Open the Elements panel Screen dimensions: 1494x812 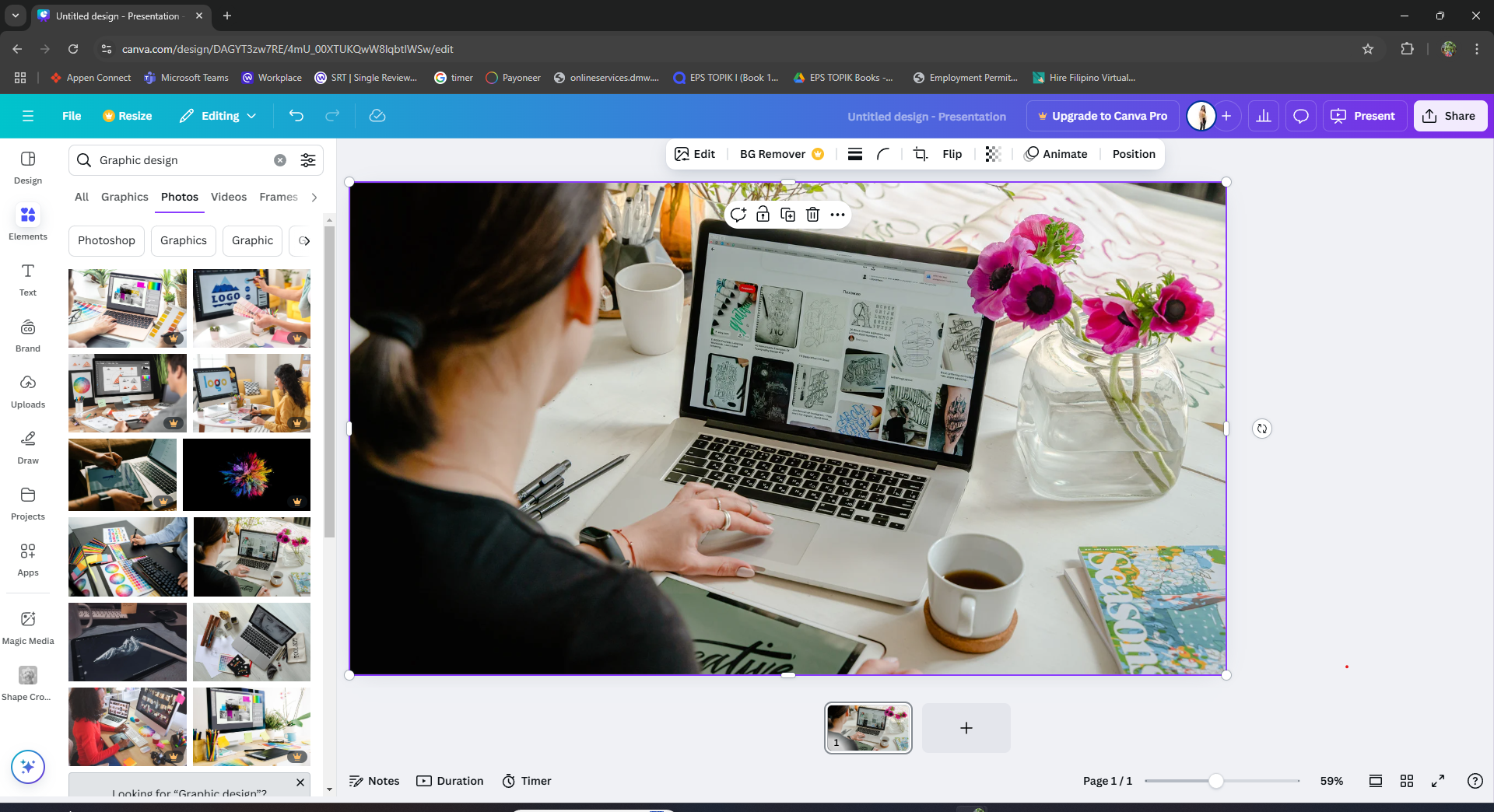(x=28, y=223)
